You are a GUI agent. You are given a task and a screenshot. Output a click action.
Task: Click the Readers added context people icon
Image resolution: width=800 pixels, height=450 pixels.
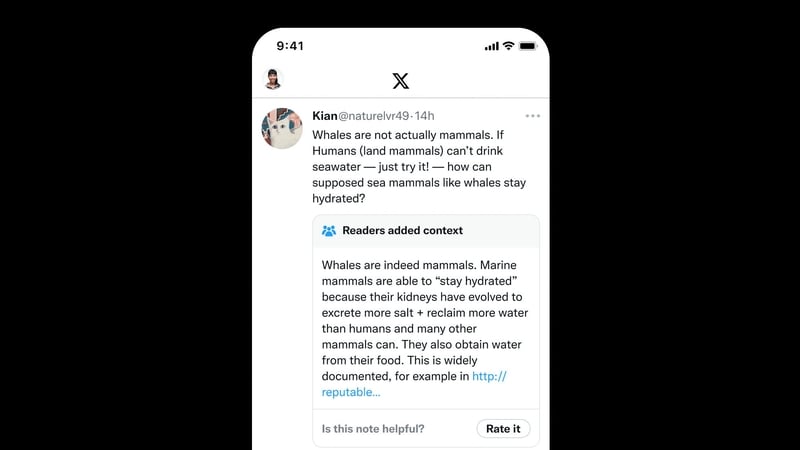[x=329, y=231]
